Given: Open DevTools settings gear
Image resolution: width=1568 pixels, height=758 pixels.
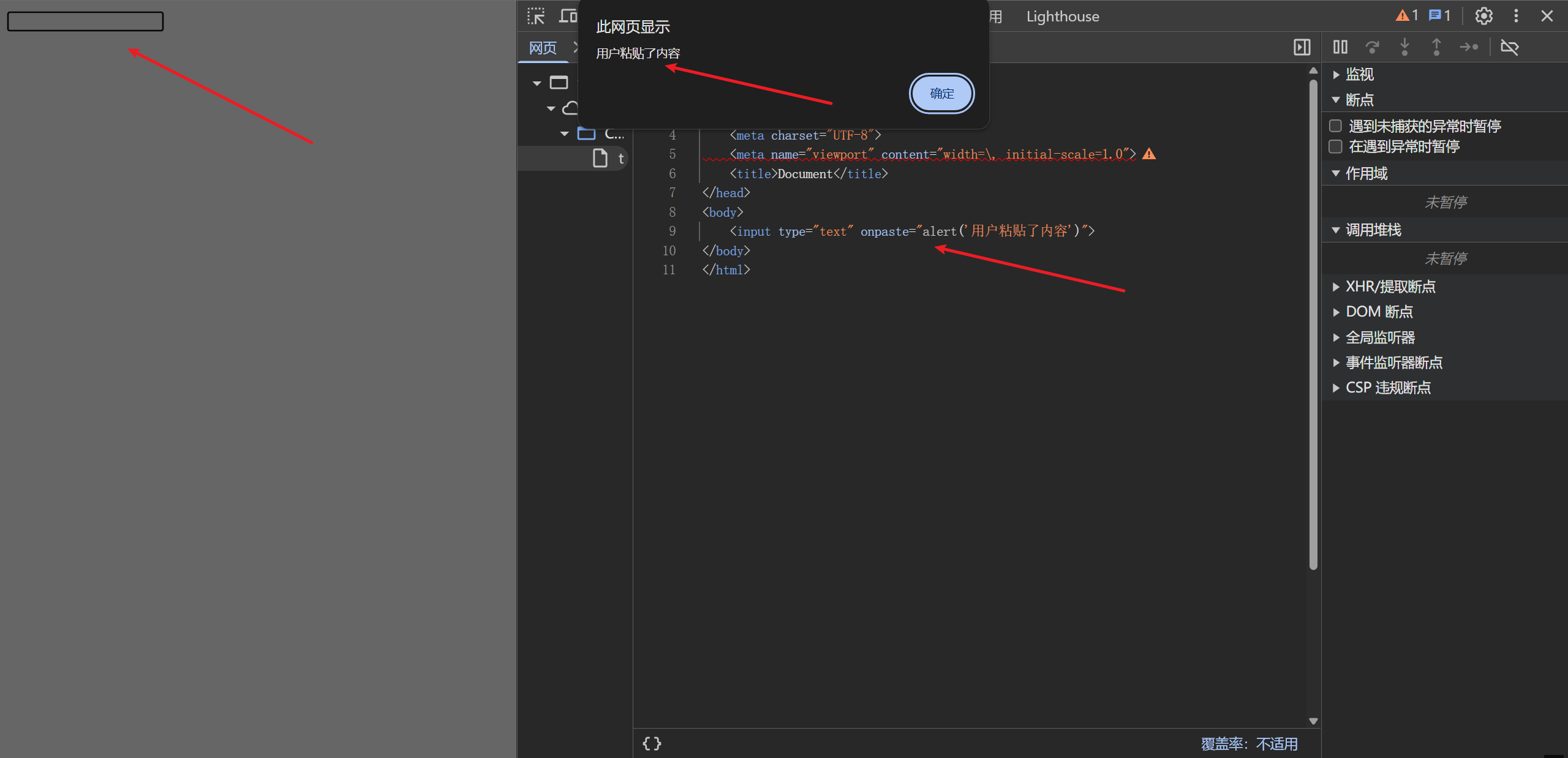Looking at the screenshot, I should [1483, 16].
